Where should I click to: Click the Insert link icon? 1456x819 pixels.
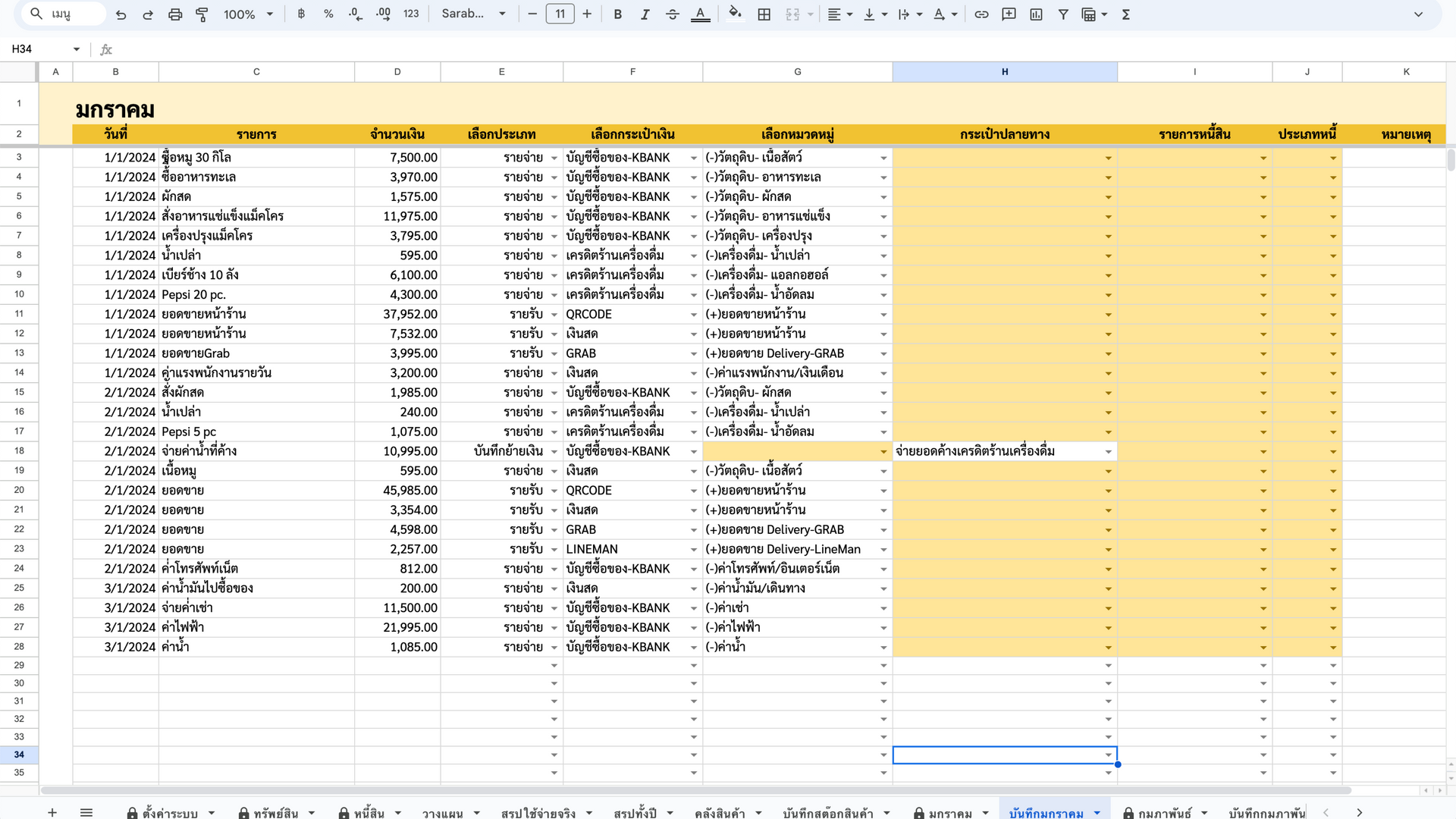point(981,14)
